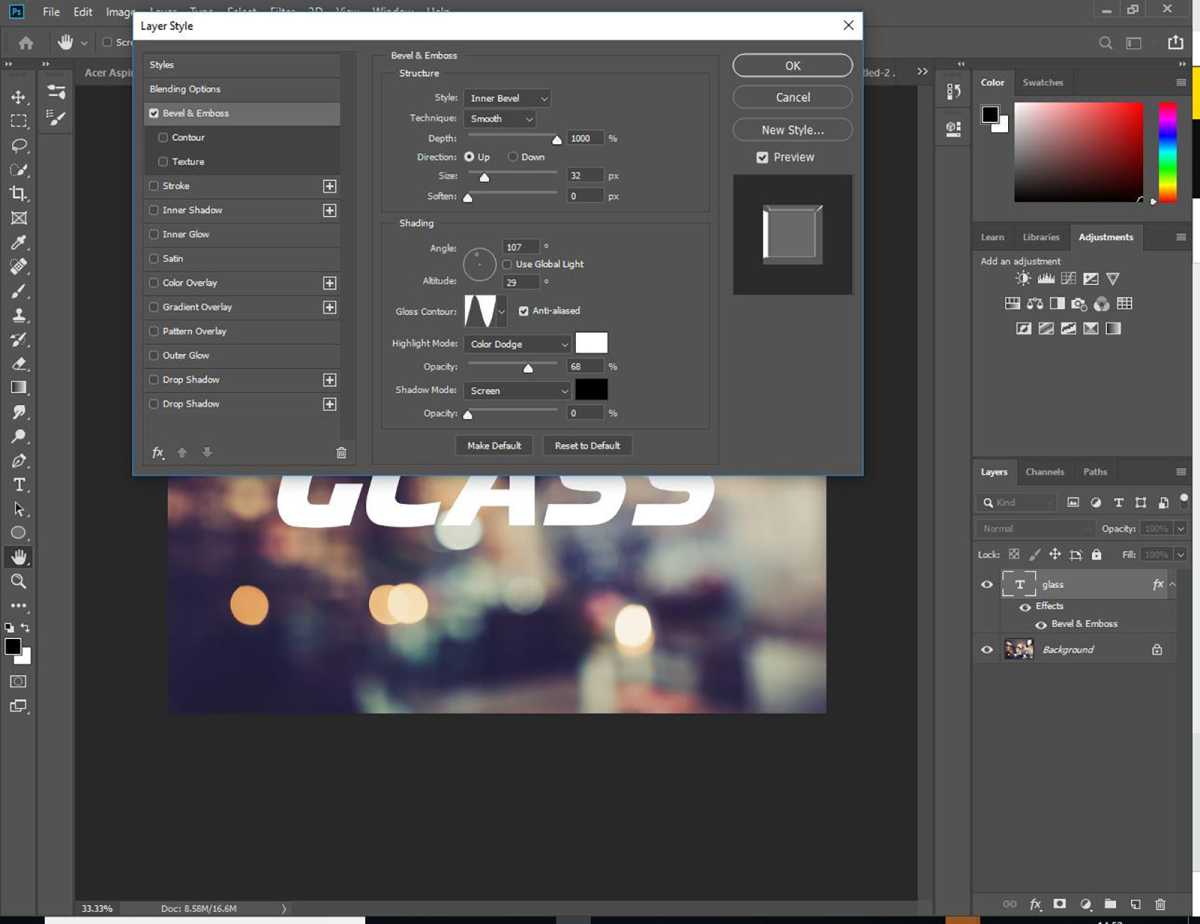Select the Crop tool
1200x924 pixels.
click(x=18, y=193)
